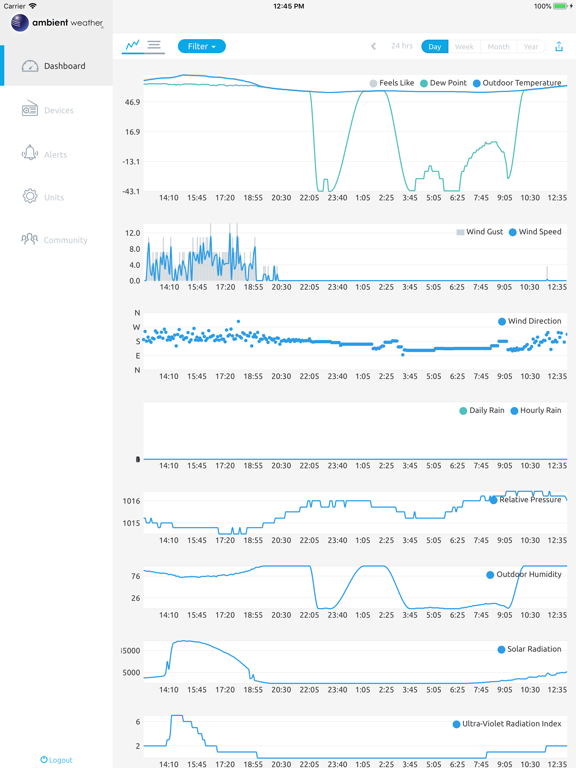This screenshot has width=576, height=768.
Task: Click the Alerts sidebar label
Action: click(x=55, y=154)
